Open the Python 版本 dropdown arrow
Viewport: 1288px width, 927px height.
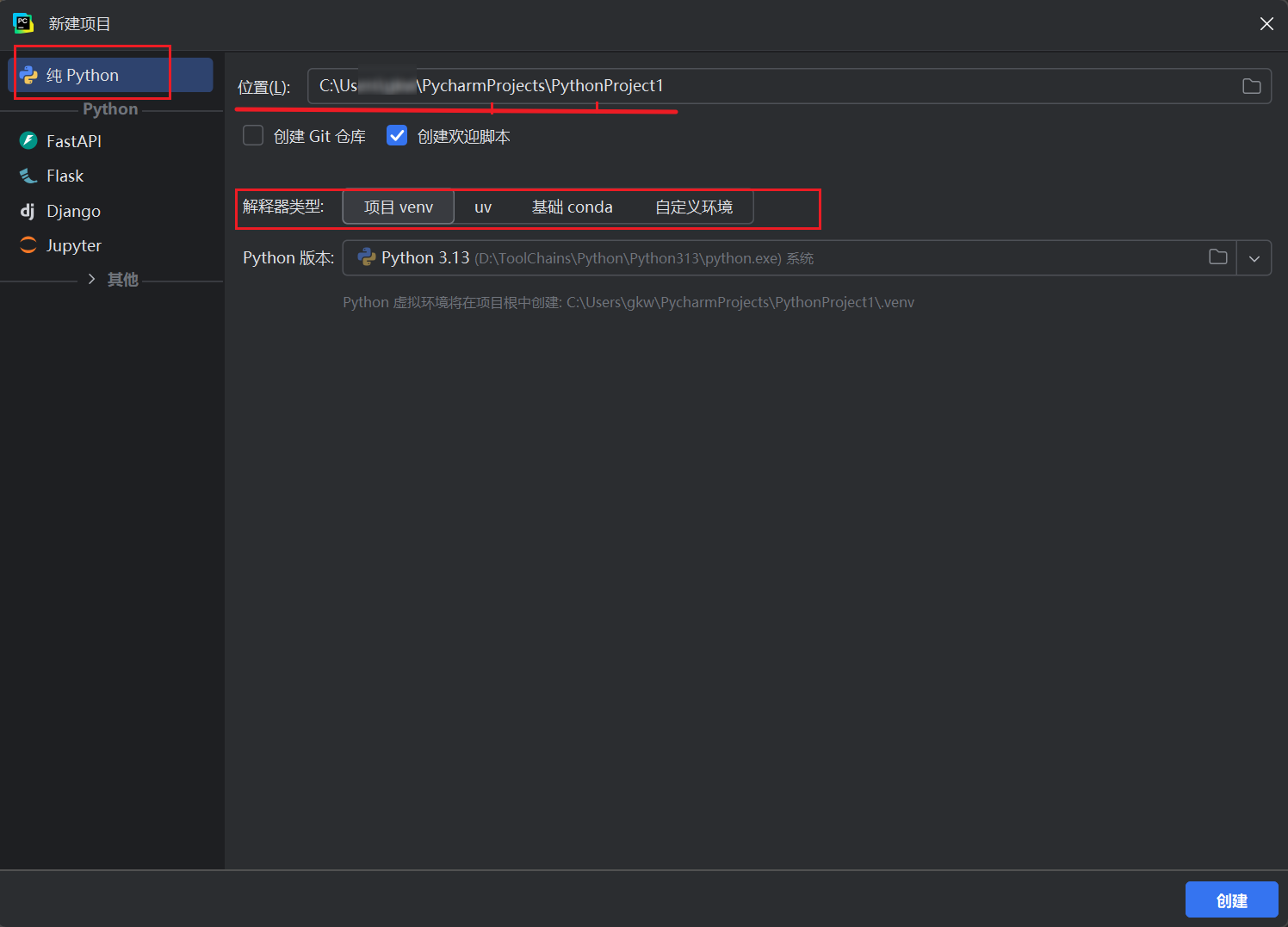[x=1254, y=258]
